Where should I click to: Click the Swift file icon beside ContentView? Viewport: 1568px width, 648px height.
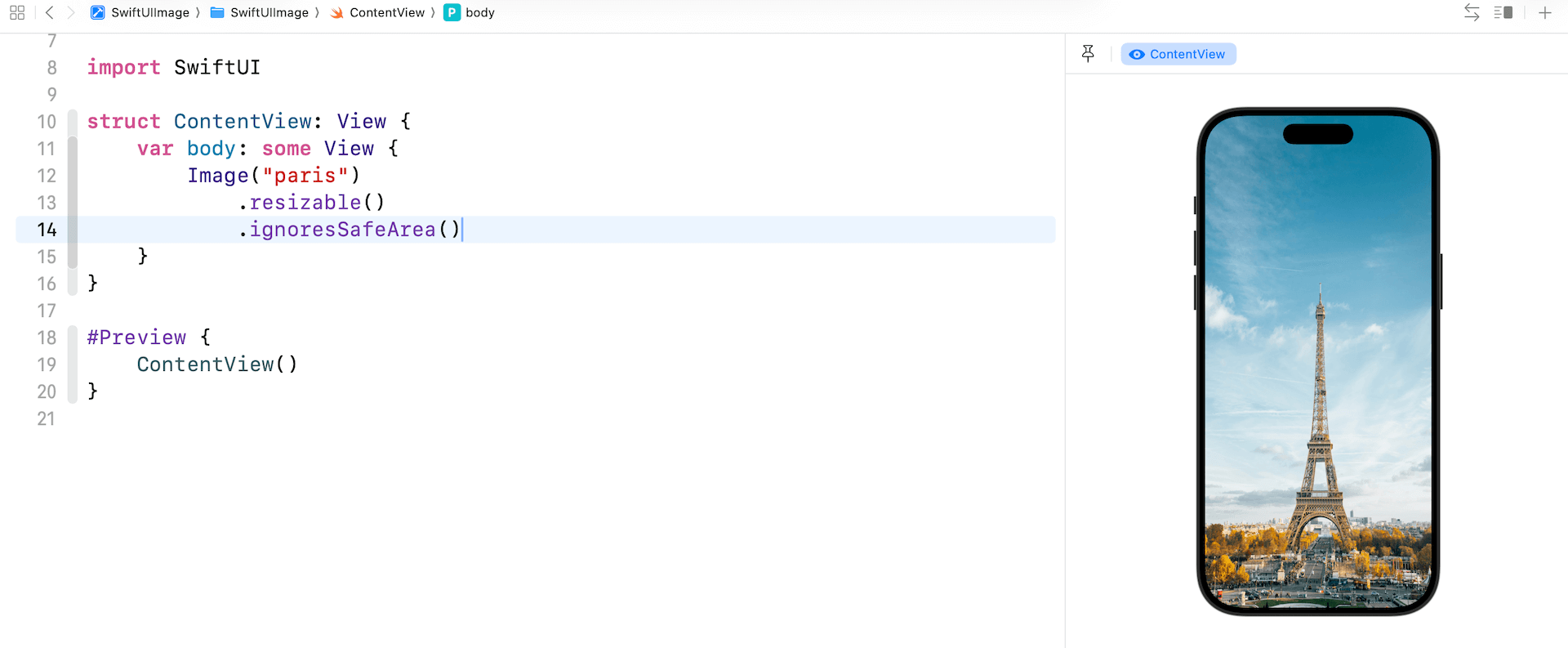tap(336, 13)
